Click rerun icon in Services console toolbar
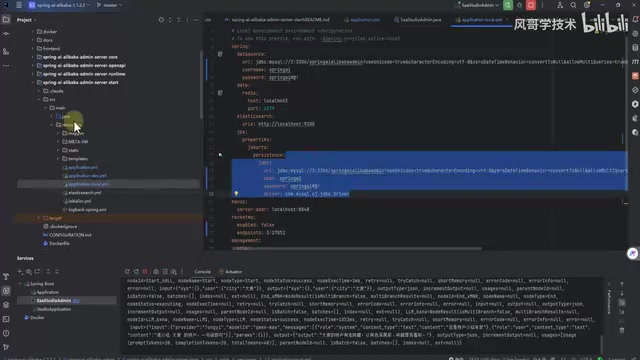 (127, 272)
